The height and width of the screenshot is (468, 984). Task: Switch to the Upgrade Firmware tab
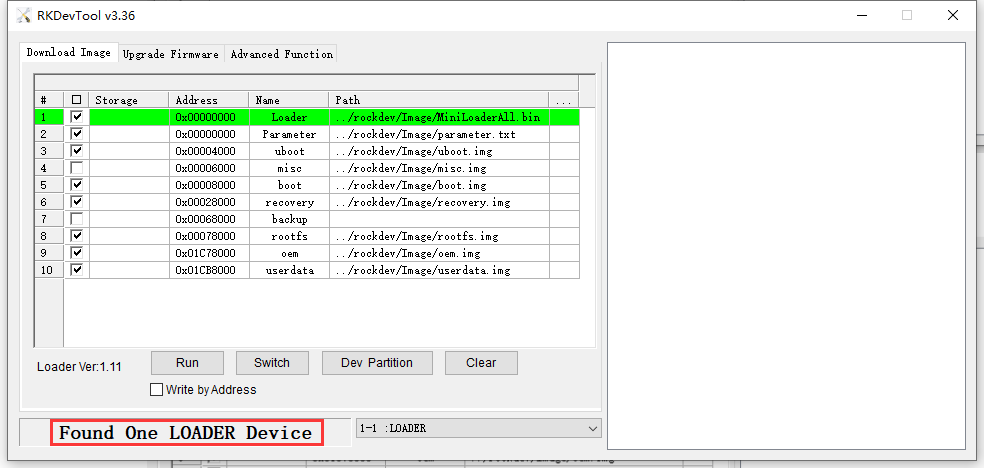click(x=171, y=54)
